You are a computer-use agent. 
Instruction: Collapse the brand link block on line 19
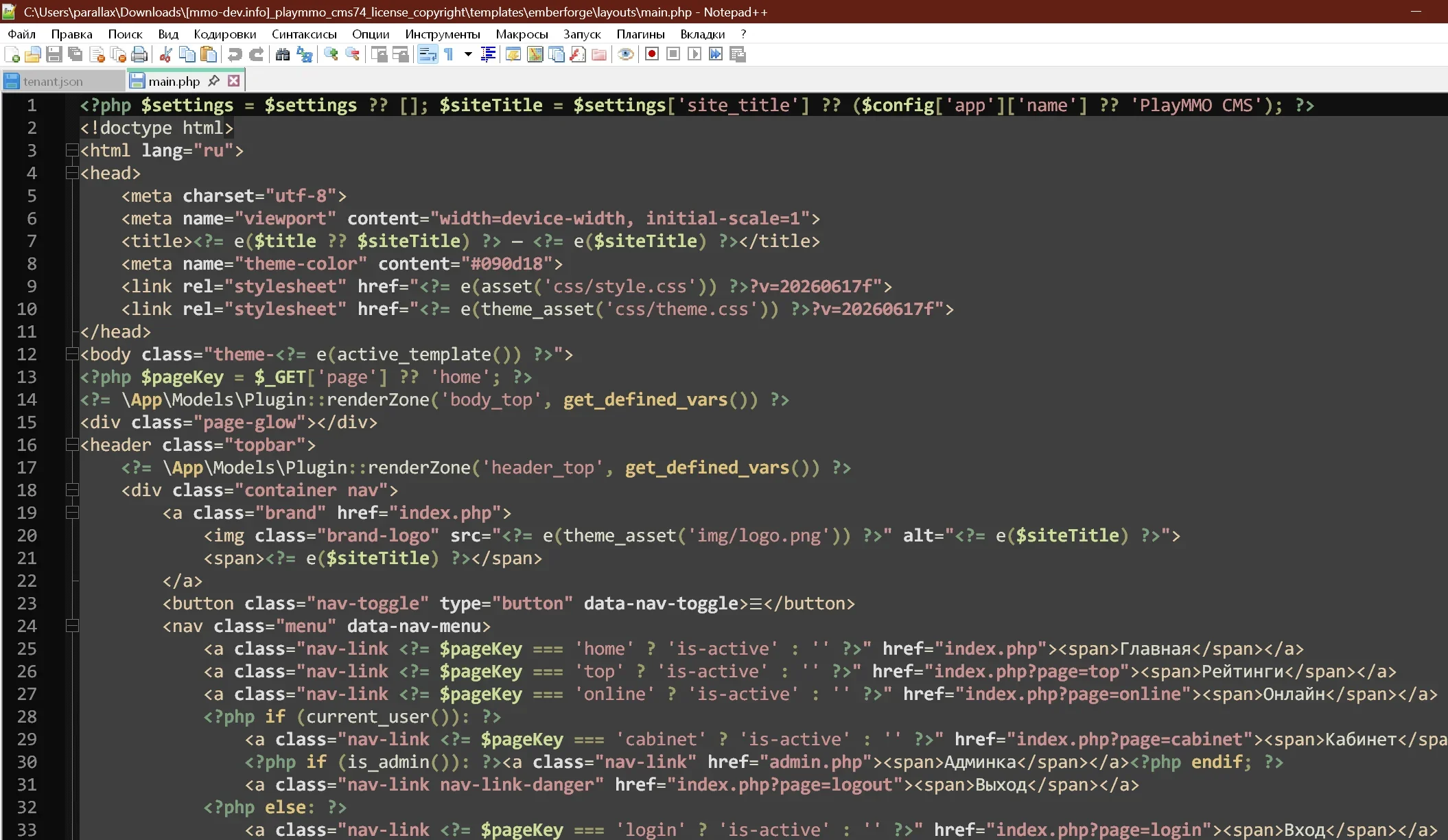pos(71,512)
